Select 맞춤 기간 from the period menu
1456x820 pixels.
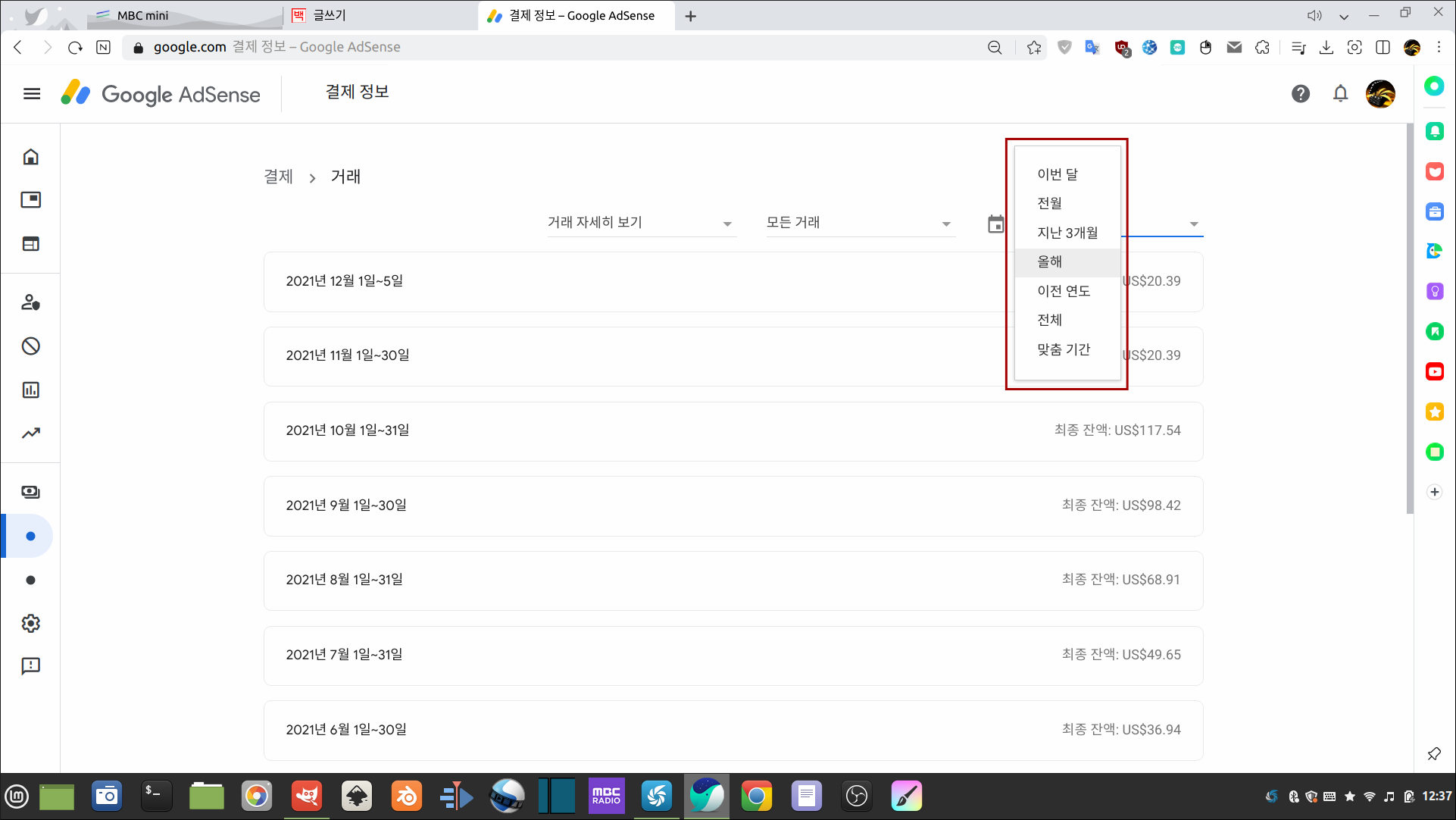1064,349
